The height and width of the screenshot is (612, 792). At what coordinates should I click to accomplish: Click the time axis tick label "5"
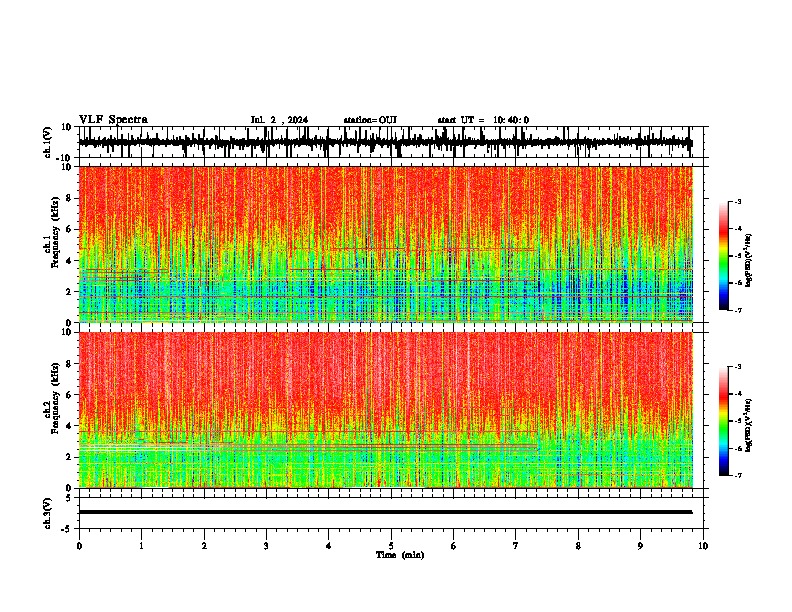(x=391, y=546)
